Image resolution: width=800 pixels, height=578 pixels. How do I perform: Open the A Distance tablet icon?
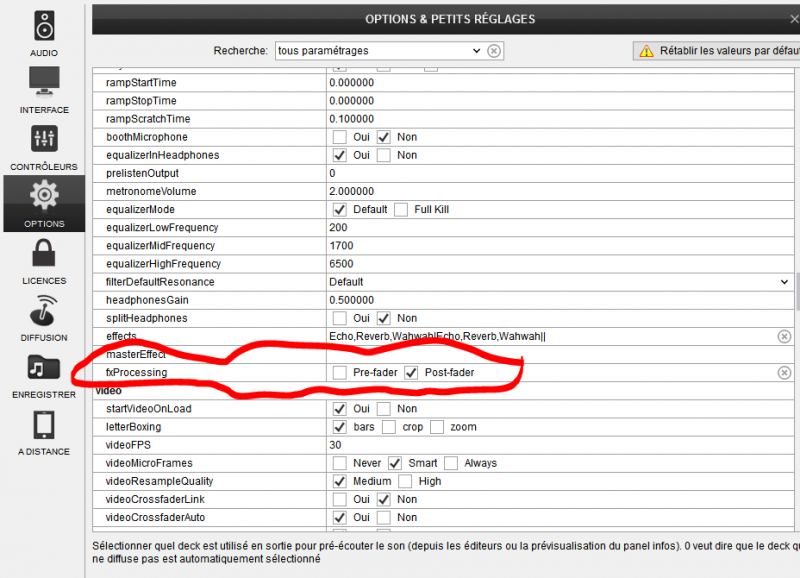tap(44, 425)
